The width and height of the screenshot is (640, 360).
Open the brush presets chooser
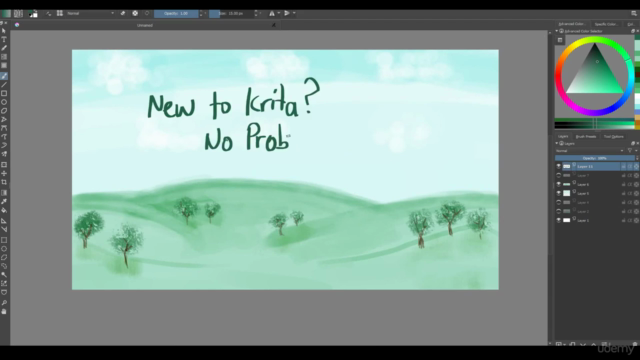(60, 13)
